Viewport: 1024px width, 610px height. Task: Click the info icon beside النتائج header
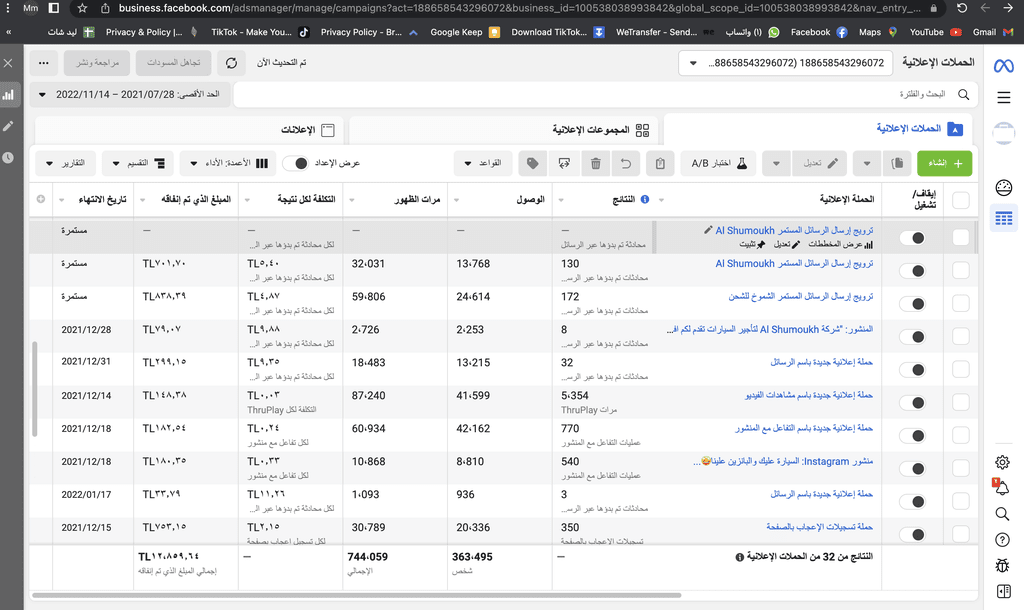coord(645,199)
